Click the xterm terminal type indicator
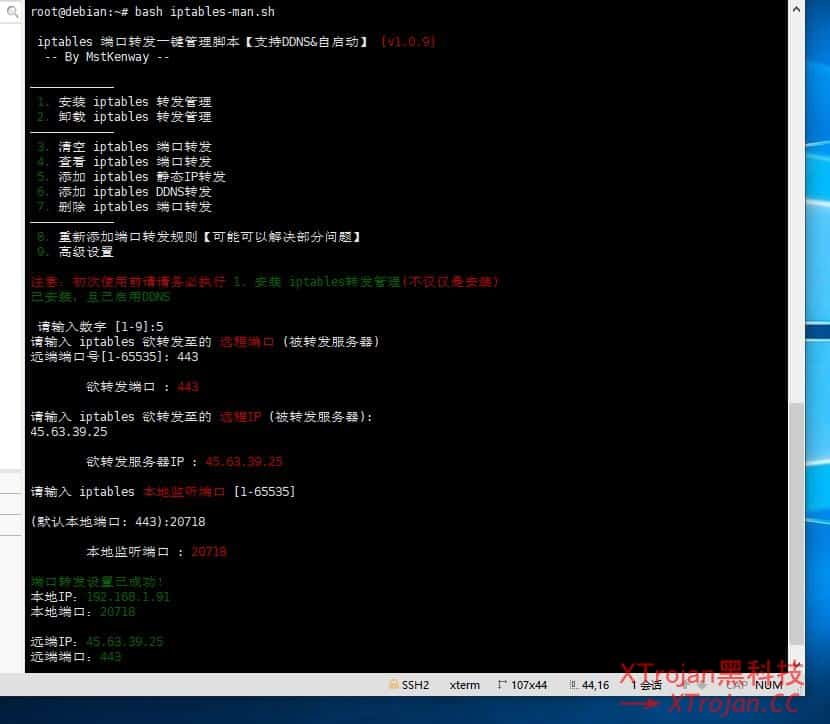 click(x=462, y=685)
